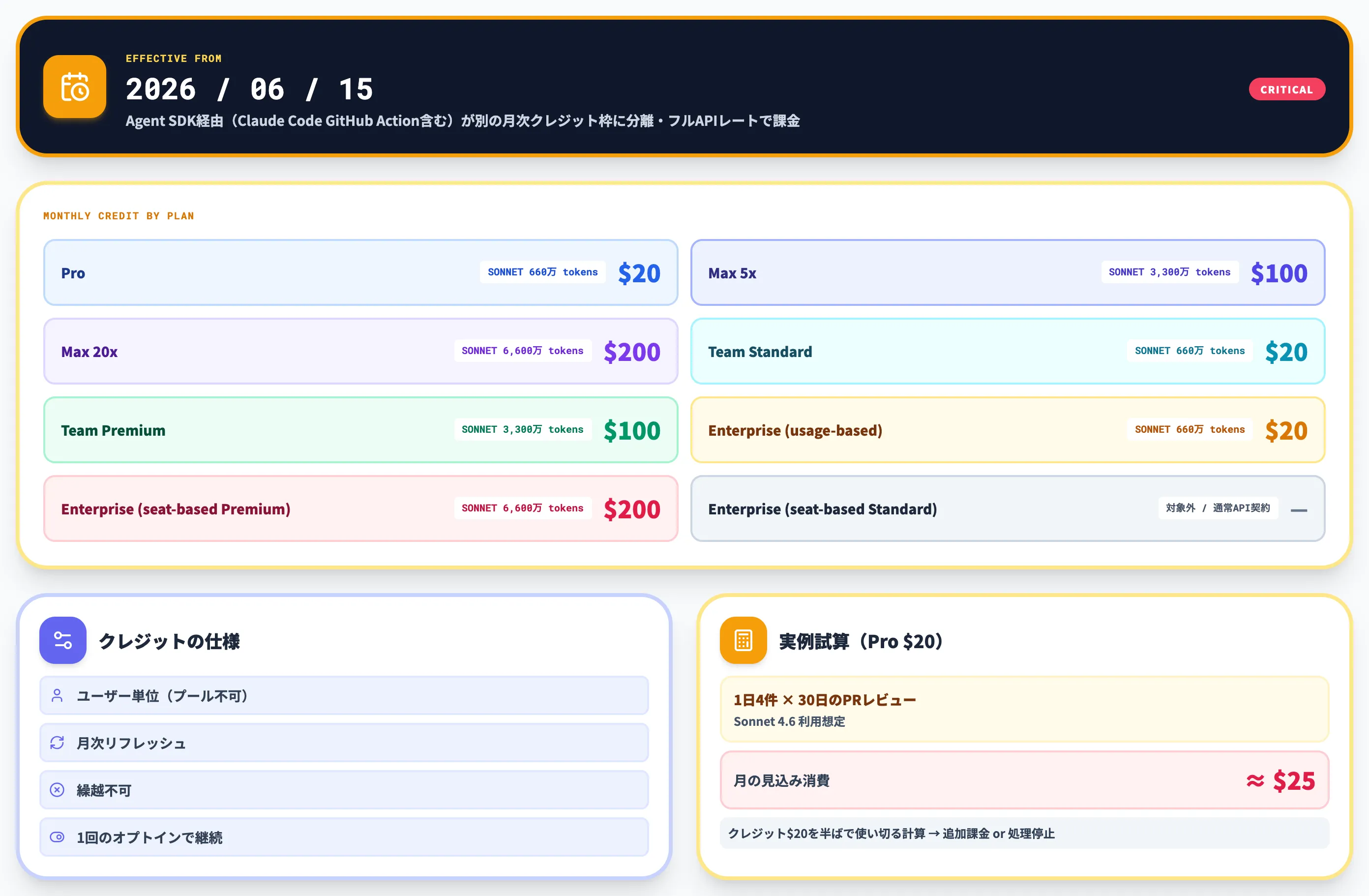1369x896 pixels.
Task: Click the Team Standard plan name
Action: coord(760,352)
